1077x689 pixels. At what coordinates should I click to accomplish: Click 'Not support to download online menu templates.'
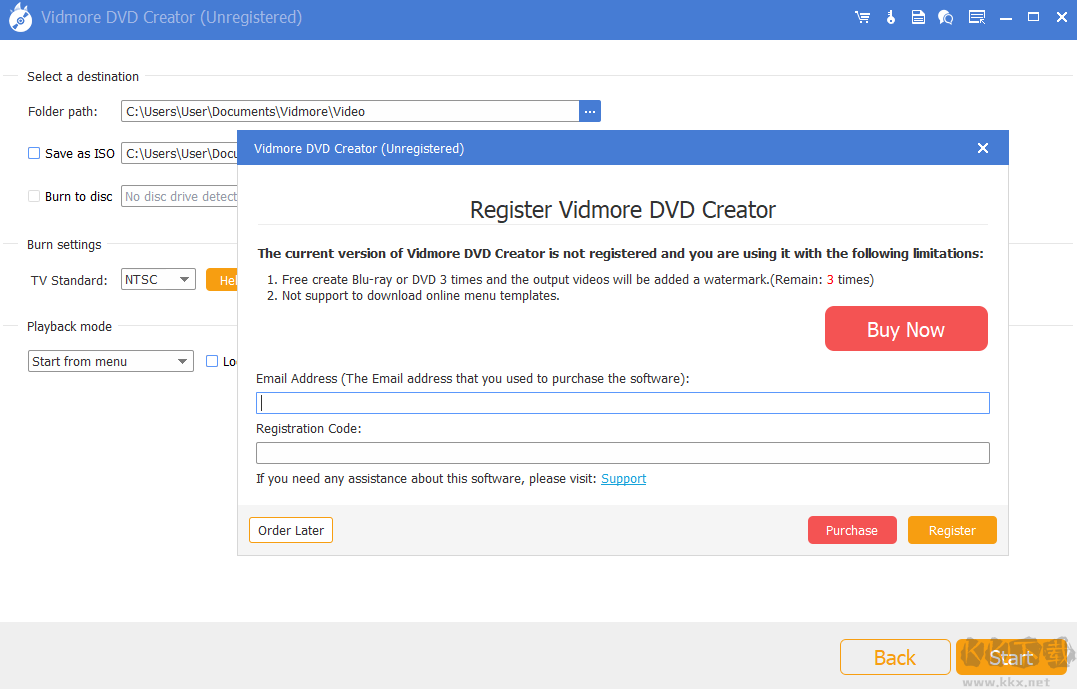click(420, 296)
